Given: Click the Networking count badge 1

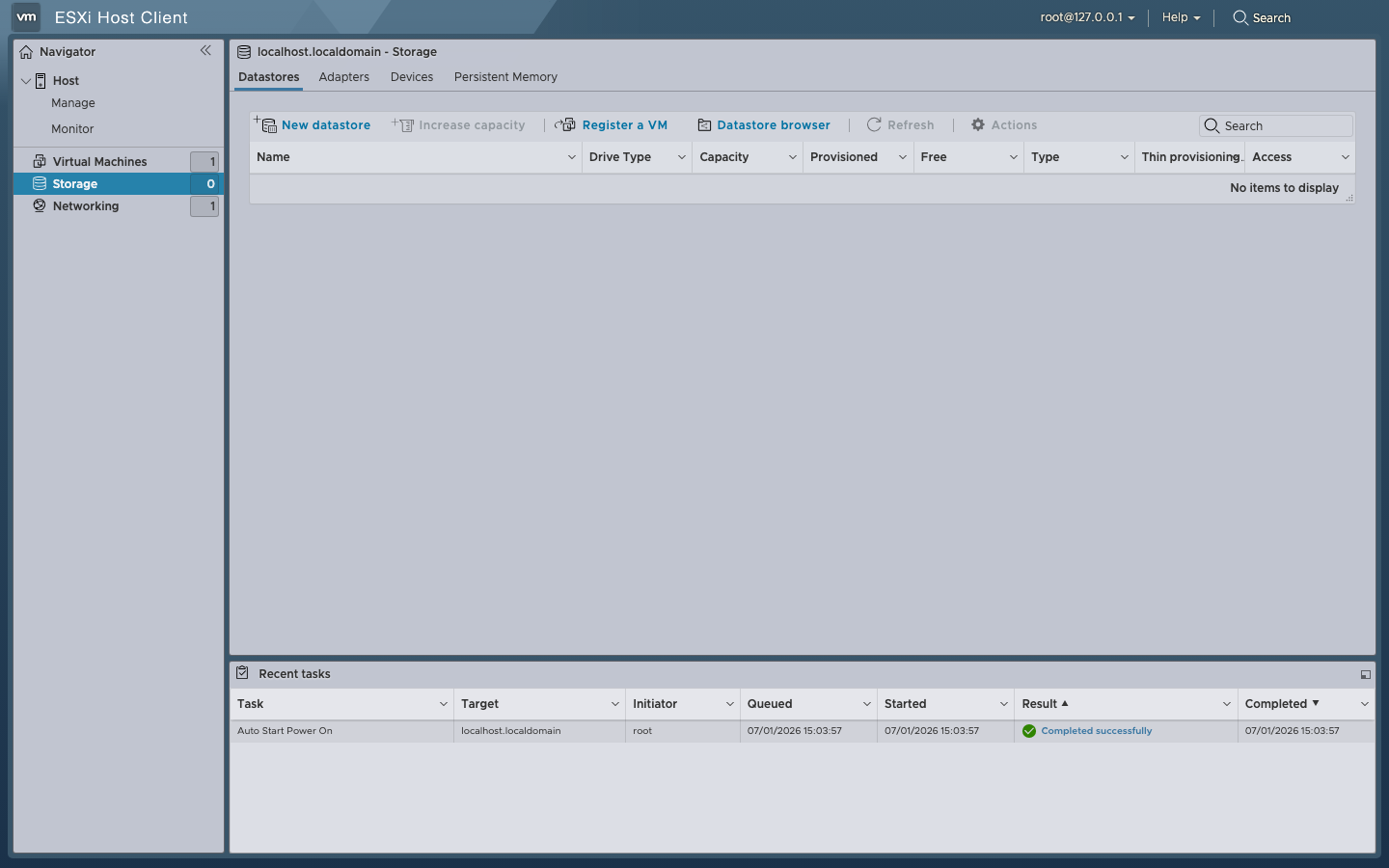Looking at the screenshot, I should click(x=204, y=205).
